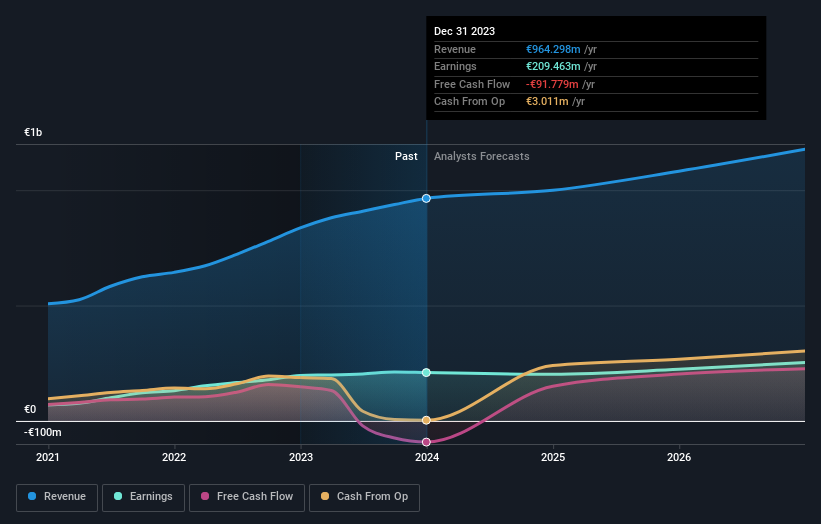Toggle the Earnings legend button
The image size is (821, 524).
click(x=143, y=497)
